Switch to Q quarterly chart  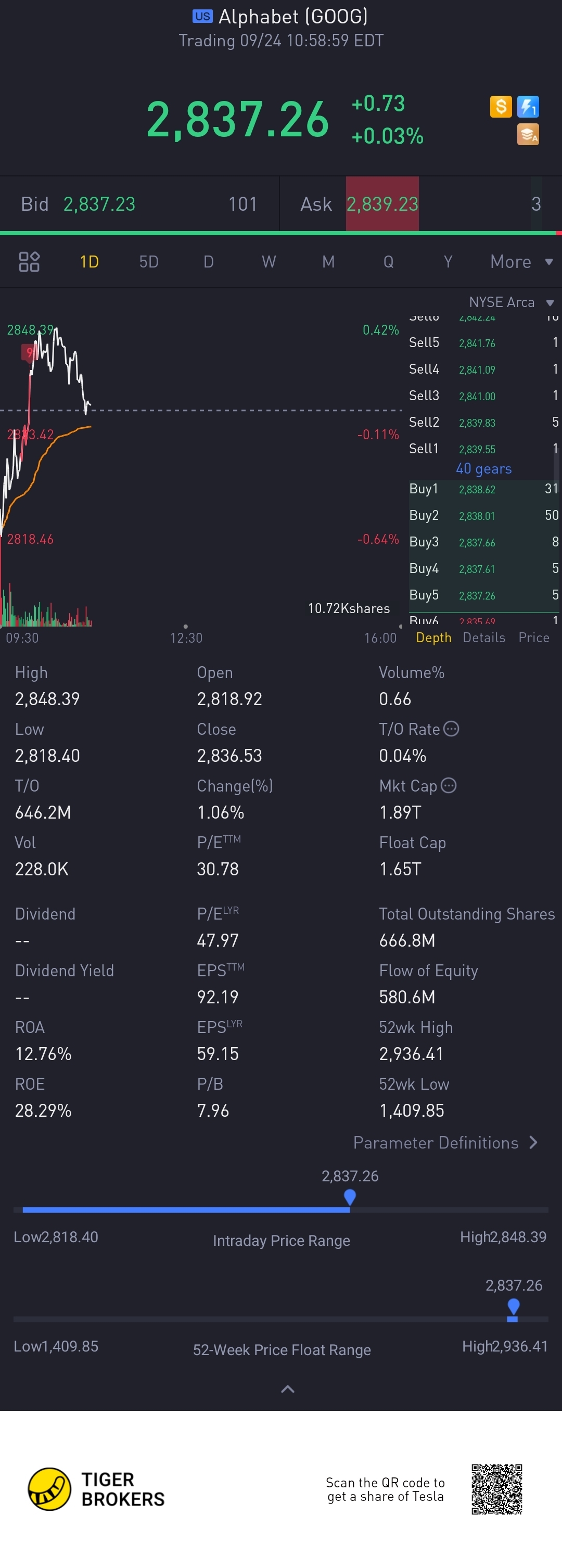389,262
